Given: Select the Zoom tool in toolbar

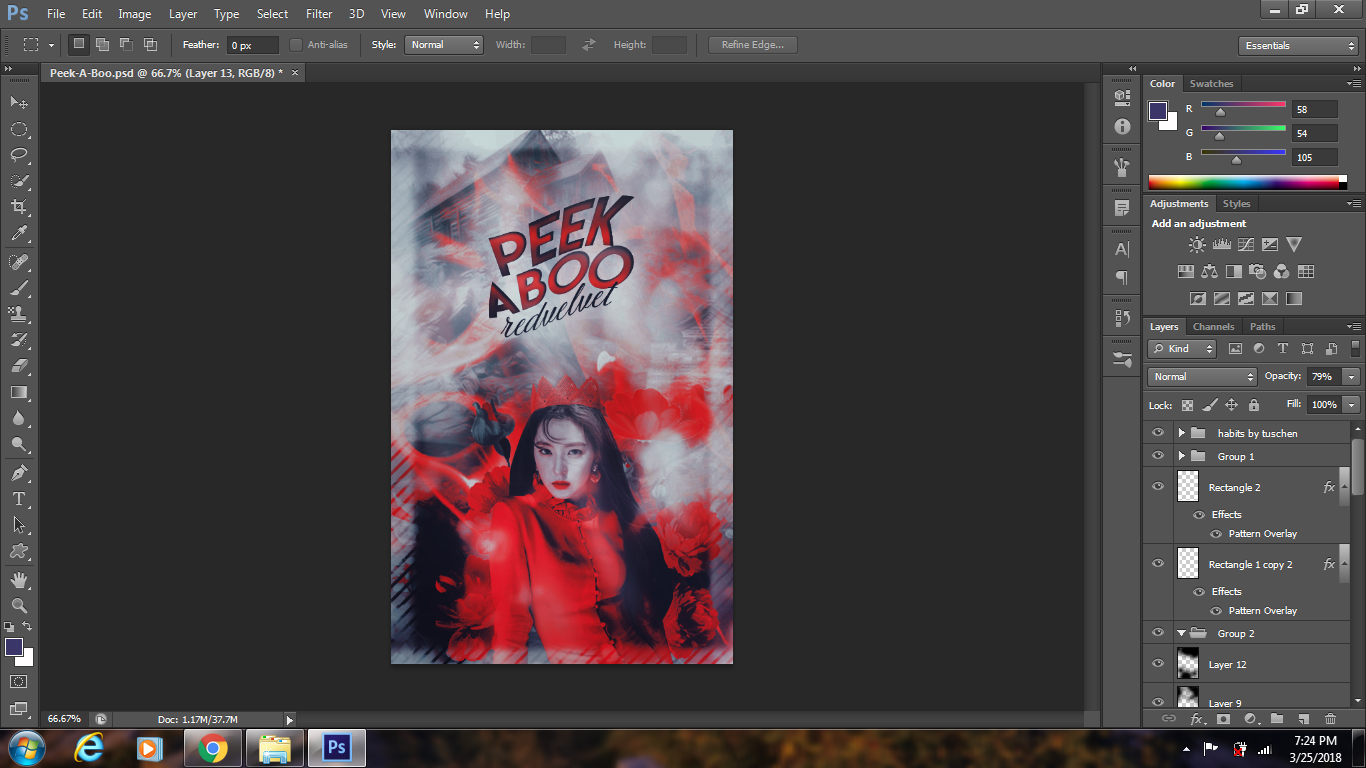Looking at the screenshot, I should pyautogui.click(x=18, y=605).
